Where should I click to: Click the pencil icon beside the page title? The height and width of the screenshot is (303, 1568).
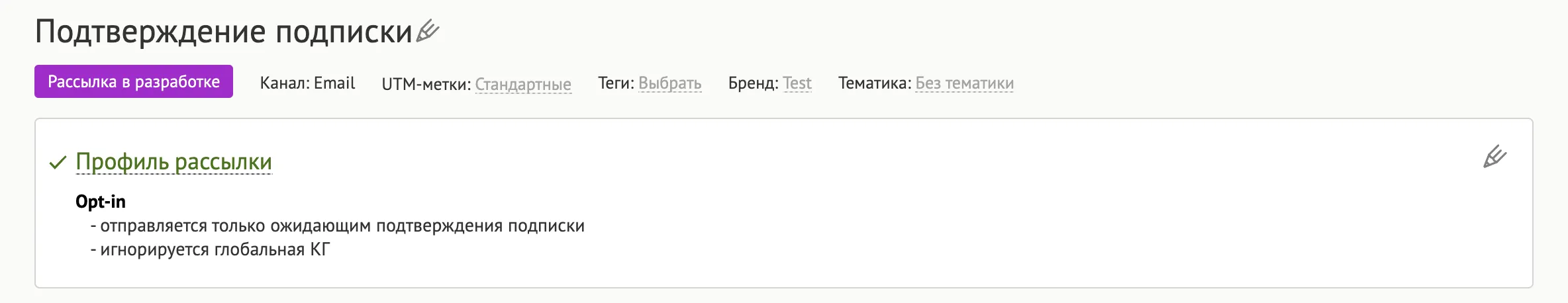click(428, 31)
